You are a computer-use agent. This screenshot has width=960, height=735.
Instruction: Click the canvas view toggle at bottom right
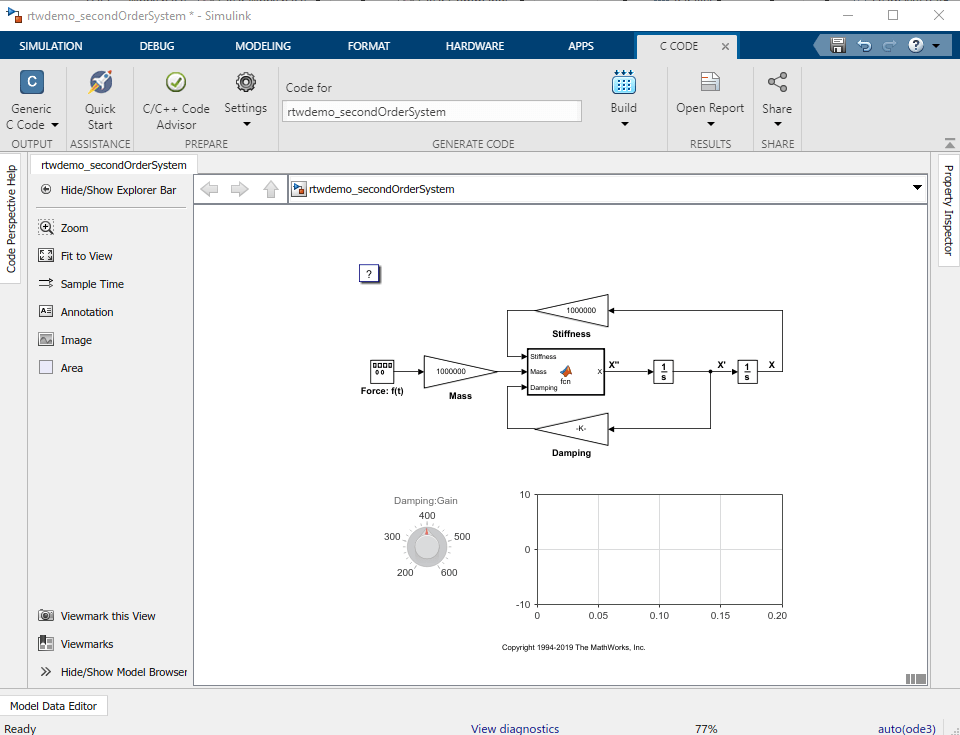click(916, 679)
